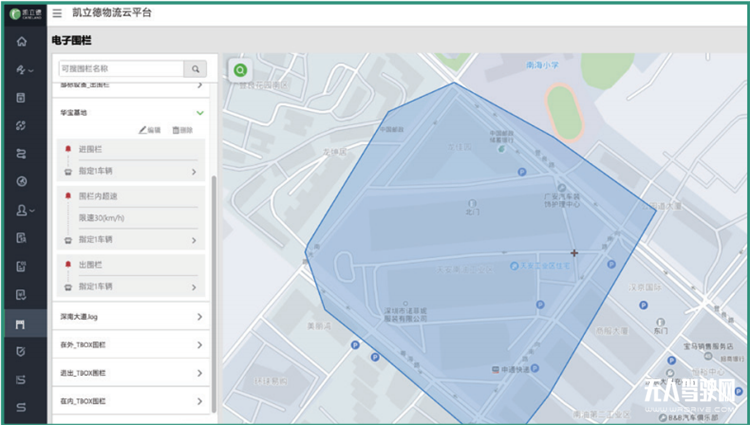This screenshot has width=750, height=425.
Task: Open 指定1车辆 under 出围栏
Action: tap(130, 286)
